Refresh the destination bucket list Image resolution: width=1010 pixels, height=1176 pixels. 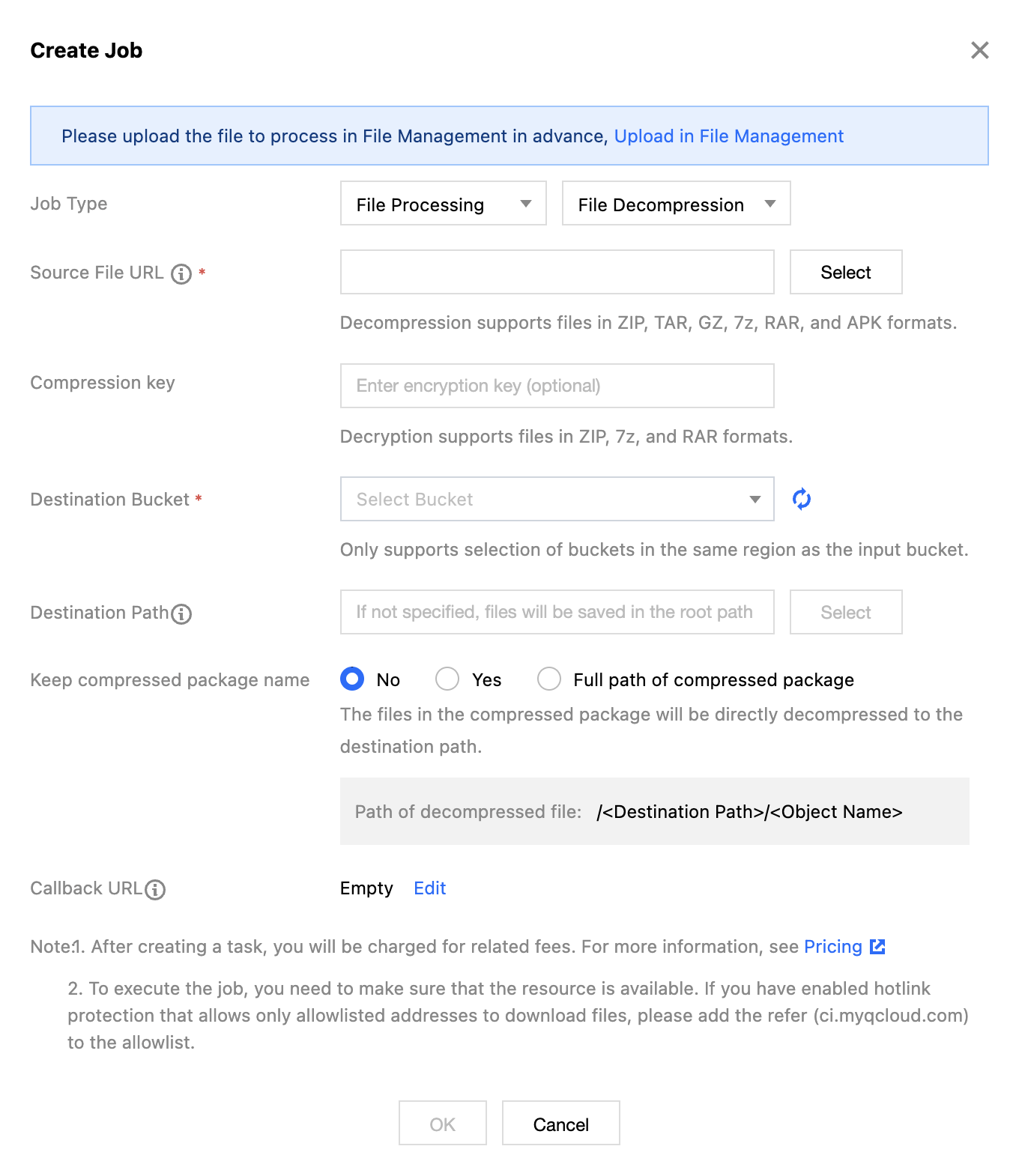802,499
